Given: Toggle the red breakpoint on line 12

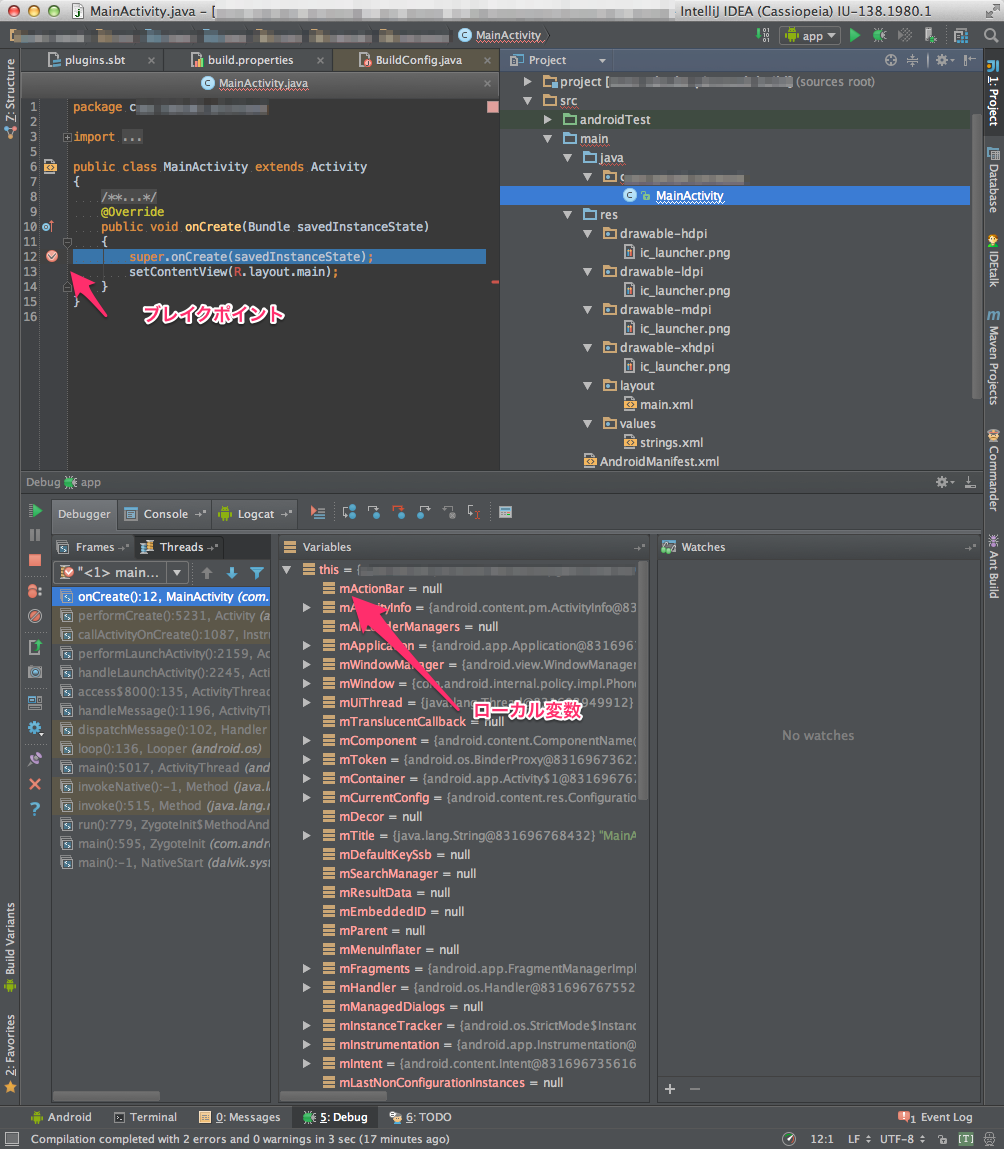Looking at the screenshot, I should [x=50, y=256].
